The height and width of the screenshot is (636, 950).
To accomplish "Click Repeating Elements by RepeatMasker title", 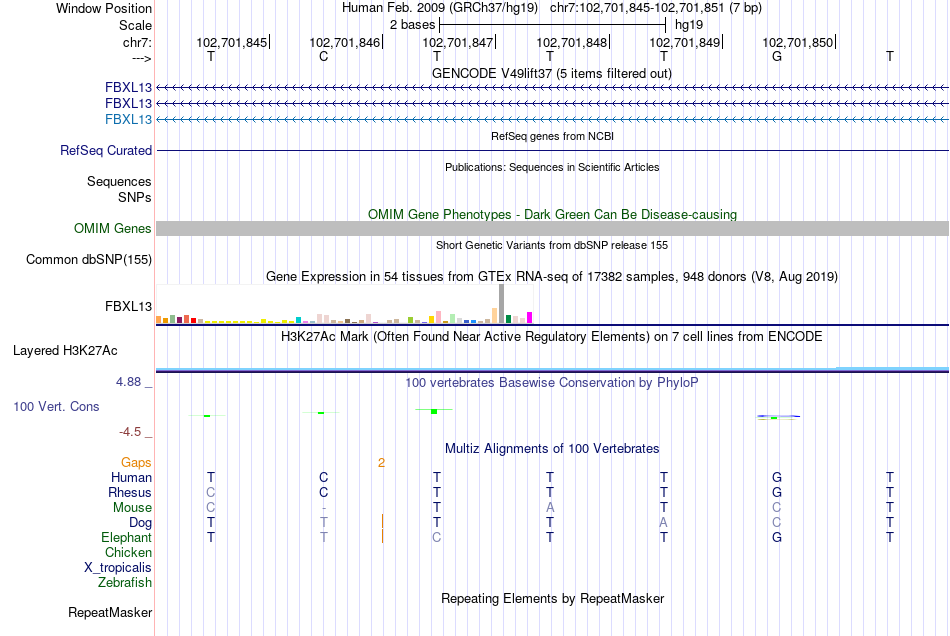I will click(x=552, y=598).
